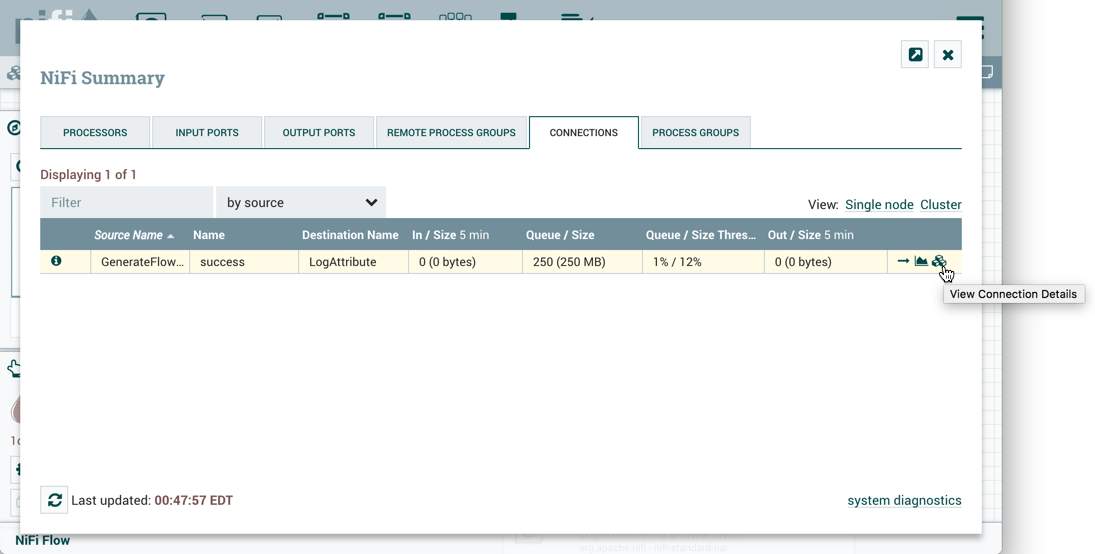Click into the Filter text field
This screenshot has height=554, width=1095.
coord(127,203)
